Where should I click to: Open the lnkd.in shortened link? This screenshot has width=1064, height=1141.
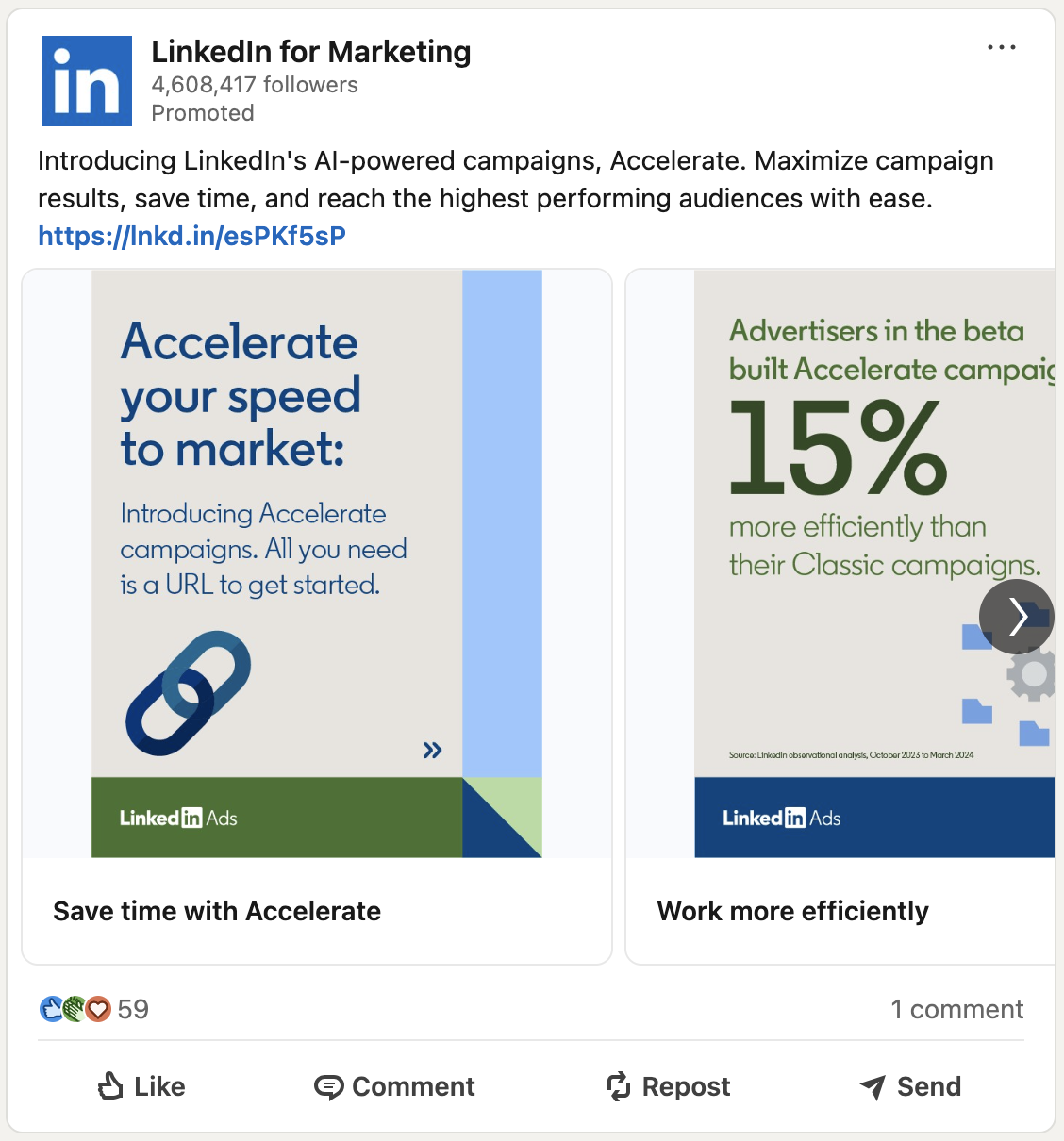(191, 236)
